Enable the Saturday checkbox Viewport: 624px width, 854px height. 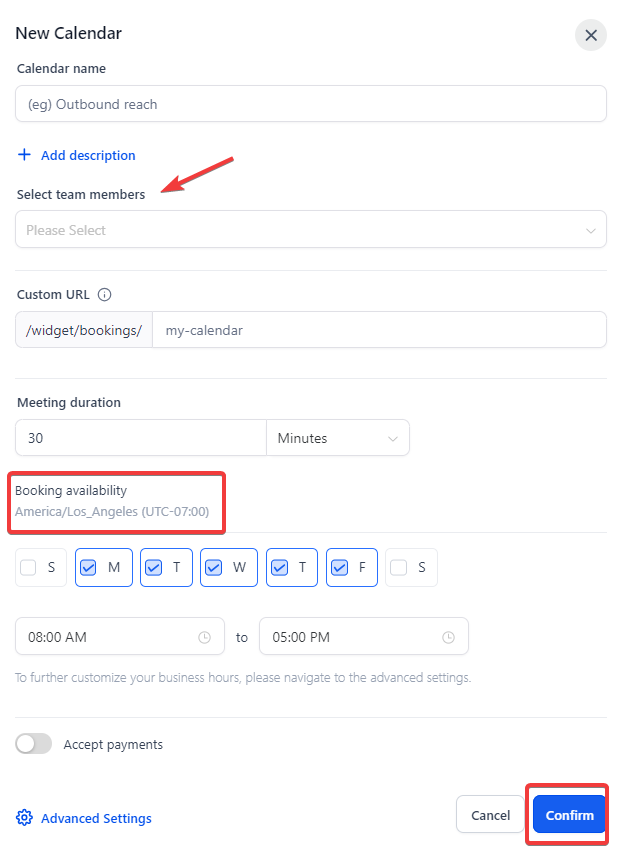click(x=399, y=568)
